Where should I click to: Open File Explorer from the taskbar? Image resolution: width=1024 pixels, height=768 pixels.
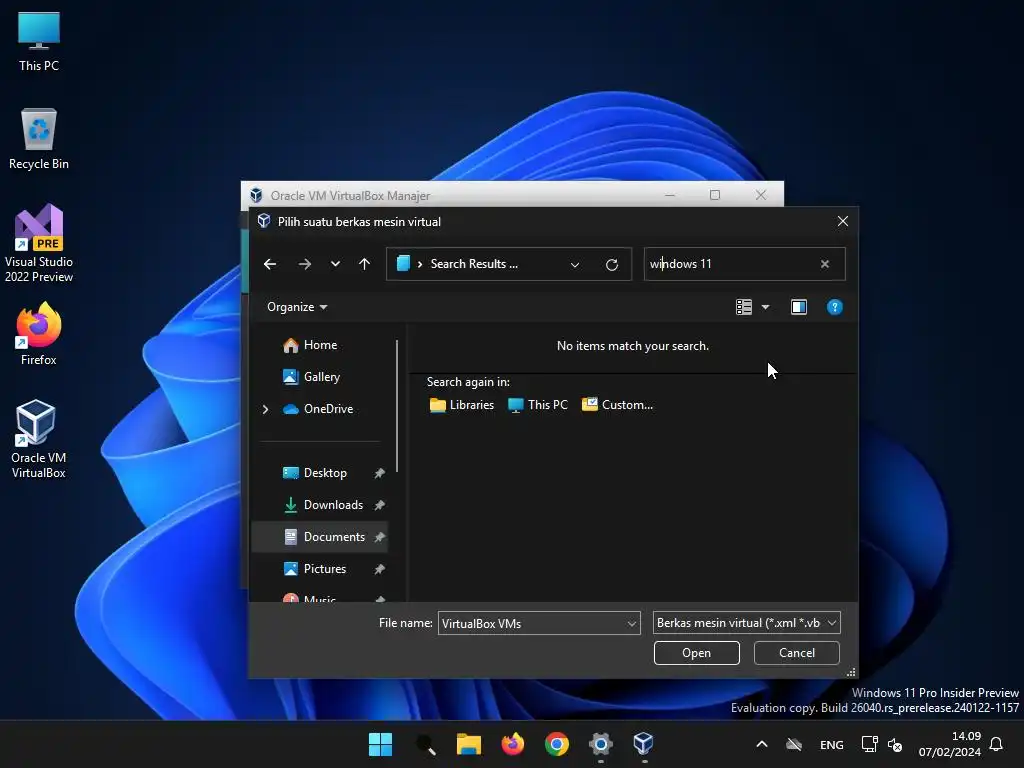point(468,744)
